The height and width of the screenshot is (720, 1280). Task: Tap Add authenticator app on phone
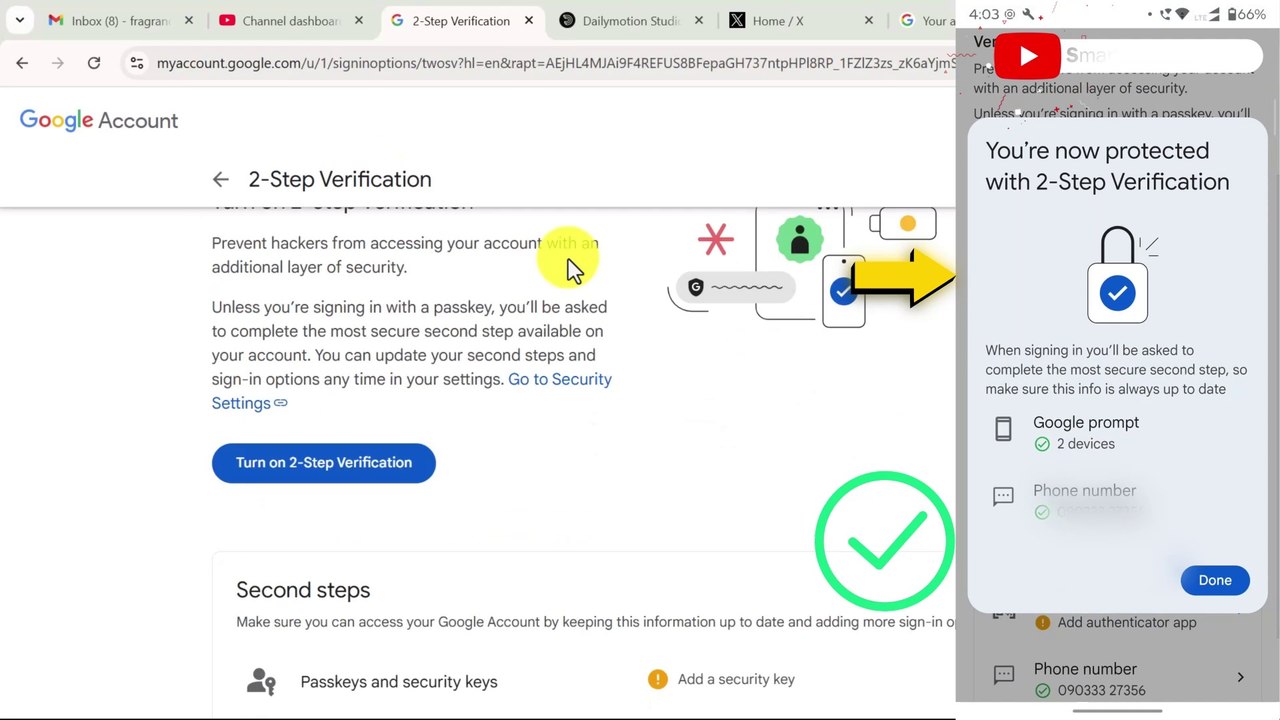click(x=1127, y=622)
